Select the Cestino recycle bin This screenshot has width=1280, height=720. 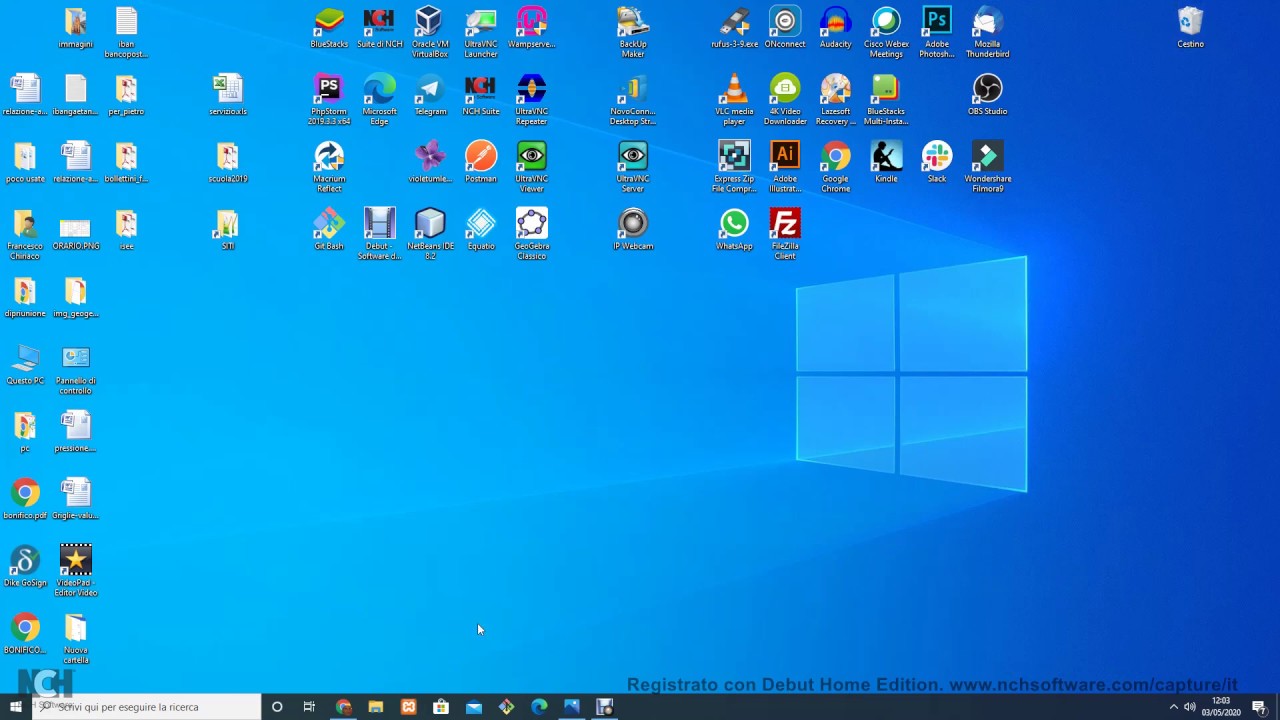(1190, 29)
